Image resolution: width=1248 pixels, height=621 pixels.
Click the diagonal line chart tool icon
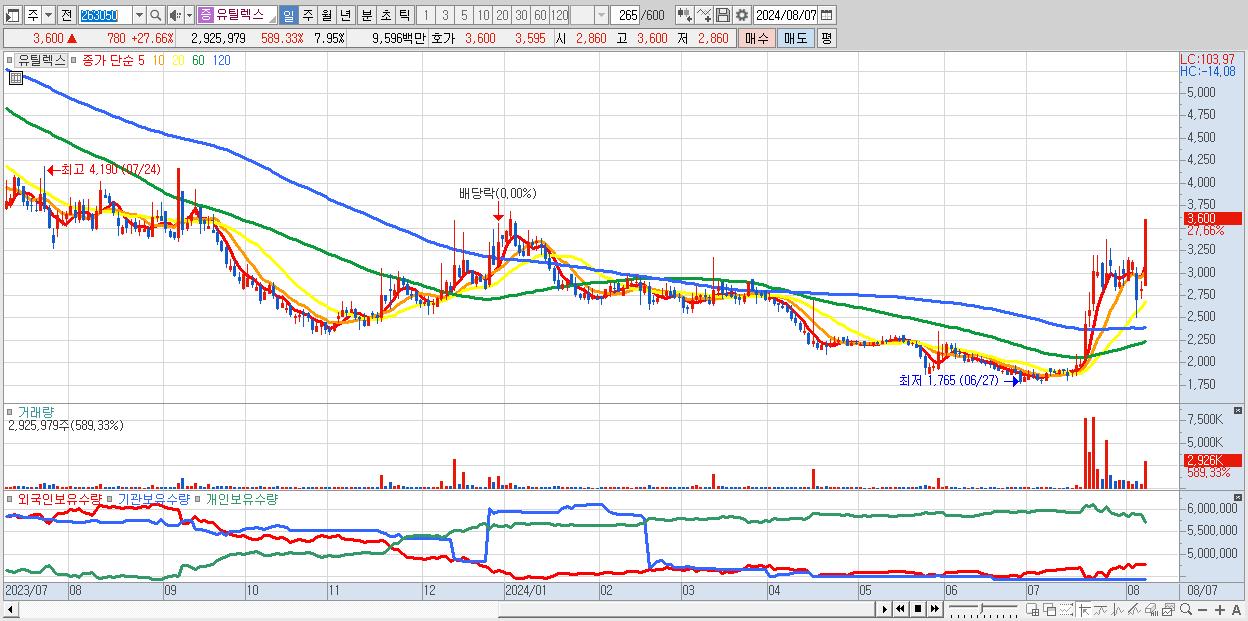1134,610
